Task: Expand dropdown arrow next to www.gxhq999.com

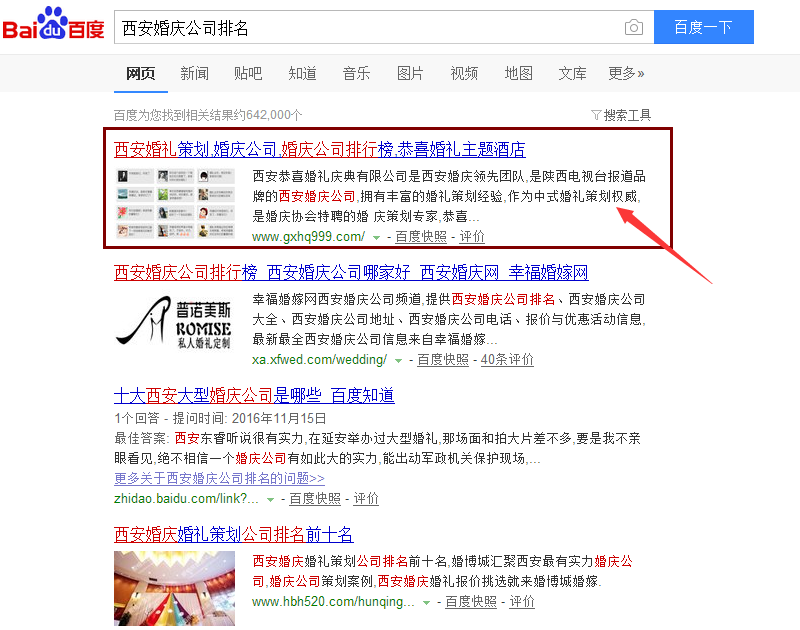Action: pos(377,238)
